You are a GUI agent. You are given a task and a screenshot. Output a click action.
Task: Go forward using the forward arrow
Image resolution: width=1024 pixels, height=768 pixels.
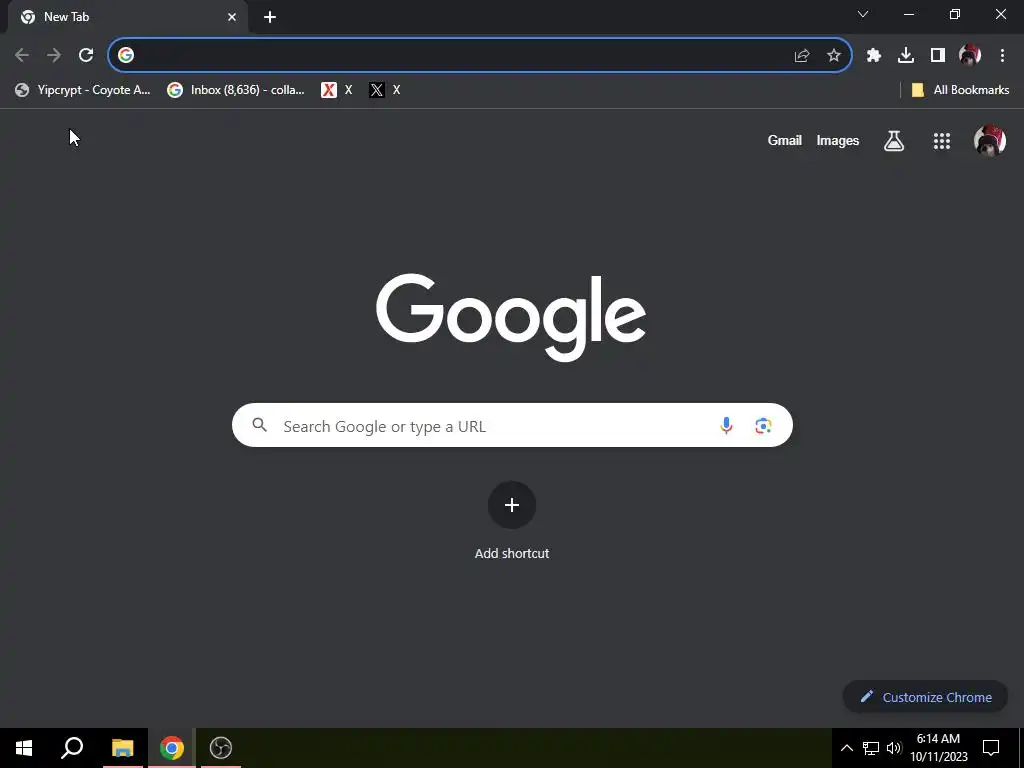click(54, 56)
